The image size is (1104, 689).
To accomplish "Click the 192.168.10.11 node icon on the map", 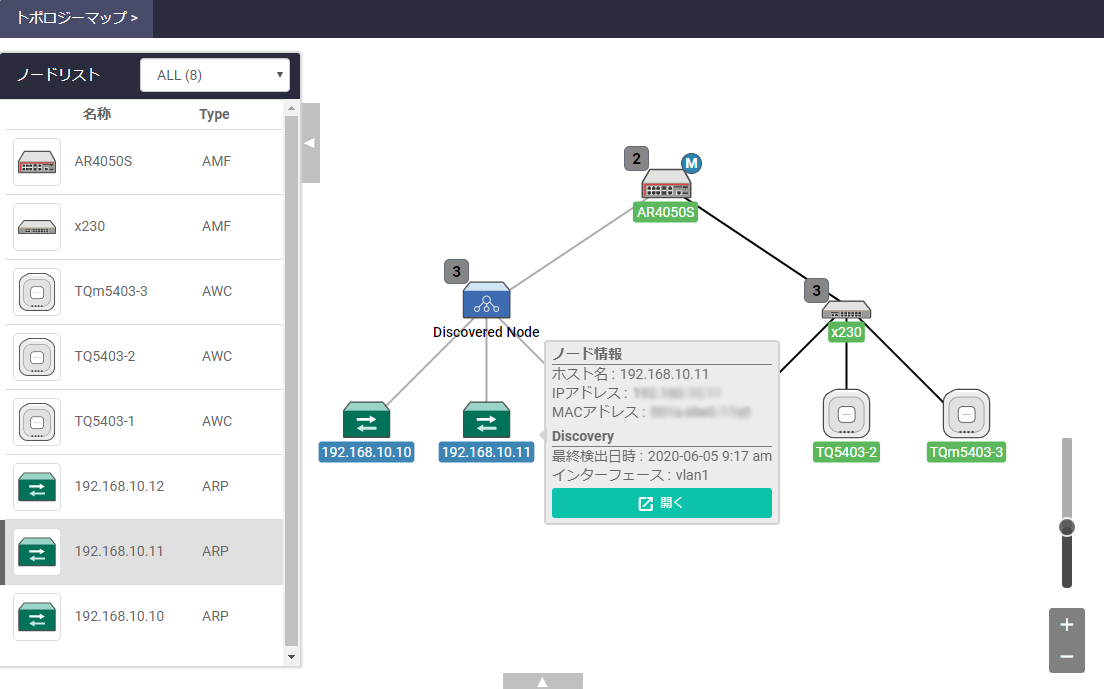I will pos(486,421).
